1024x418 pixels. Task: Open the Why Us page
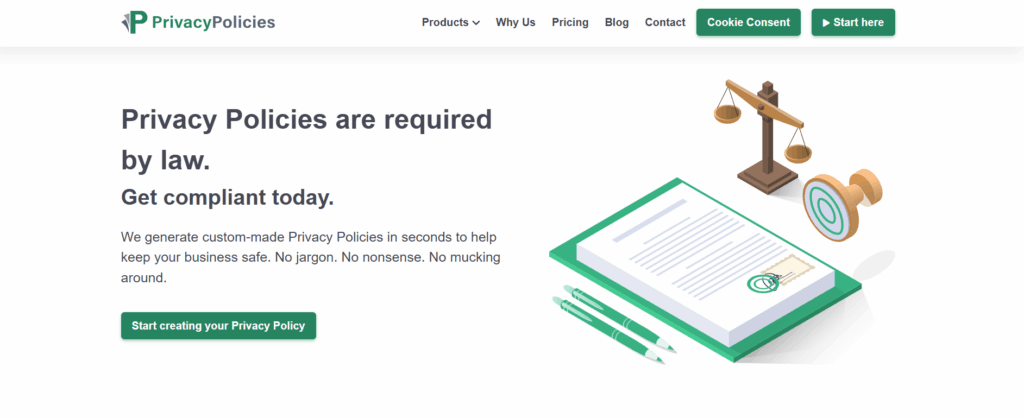click(515, 22)
